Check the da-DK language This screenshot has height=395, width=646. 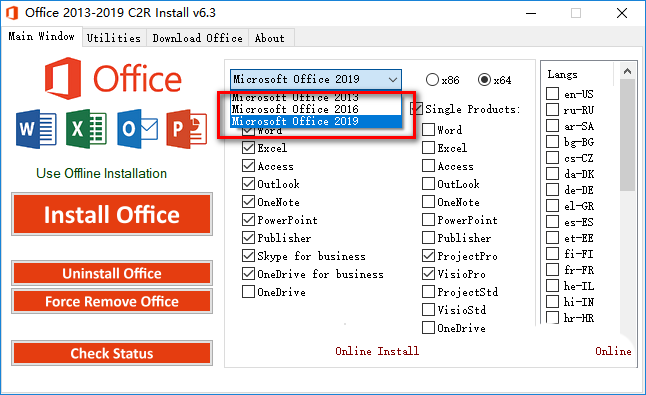coord(552,173)
